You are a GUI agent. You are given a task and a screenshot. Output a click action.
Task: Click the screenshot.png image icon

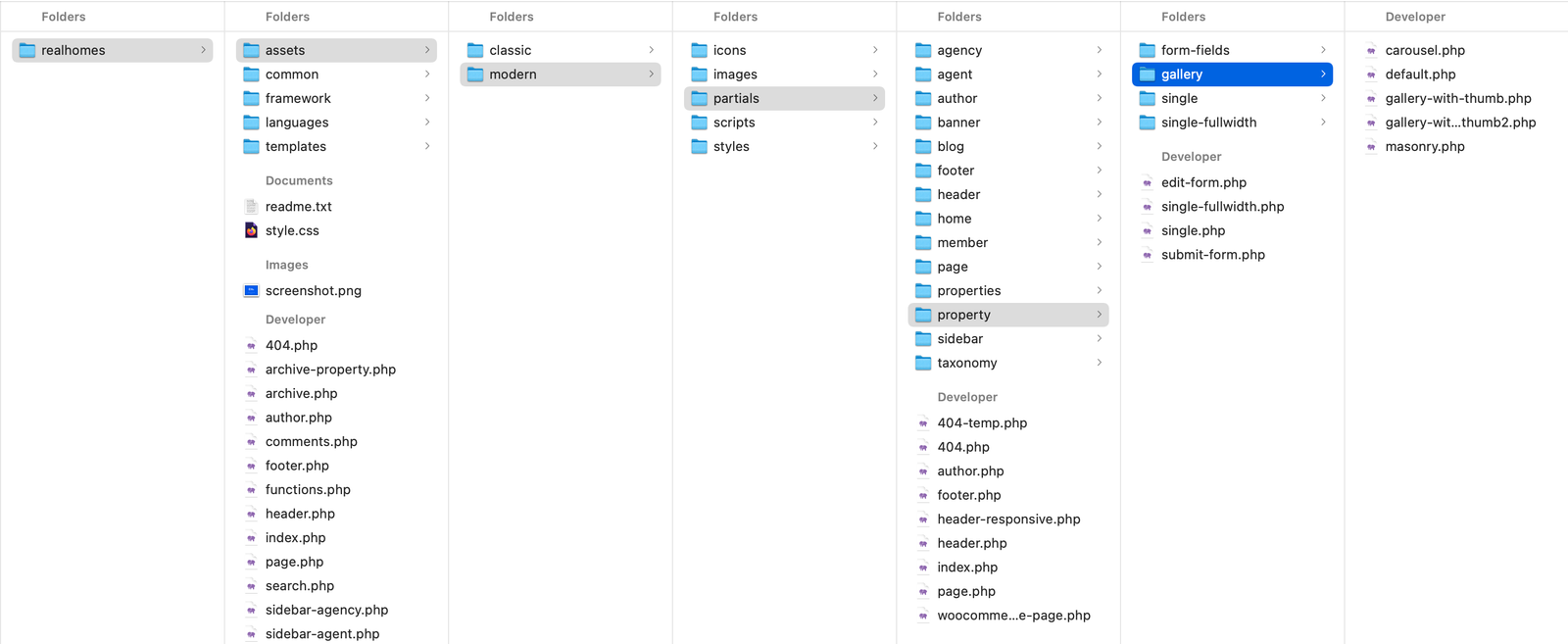251,291
